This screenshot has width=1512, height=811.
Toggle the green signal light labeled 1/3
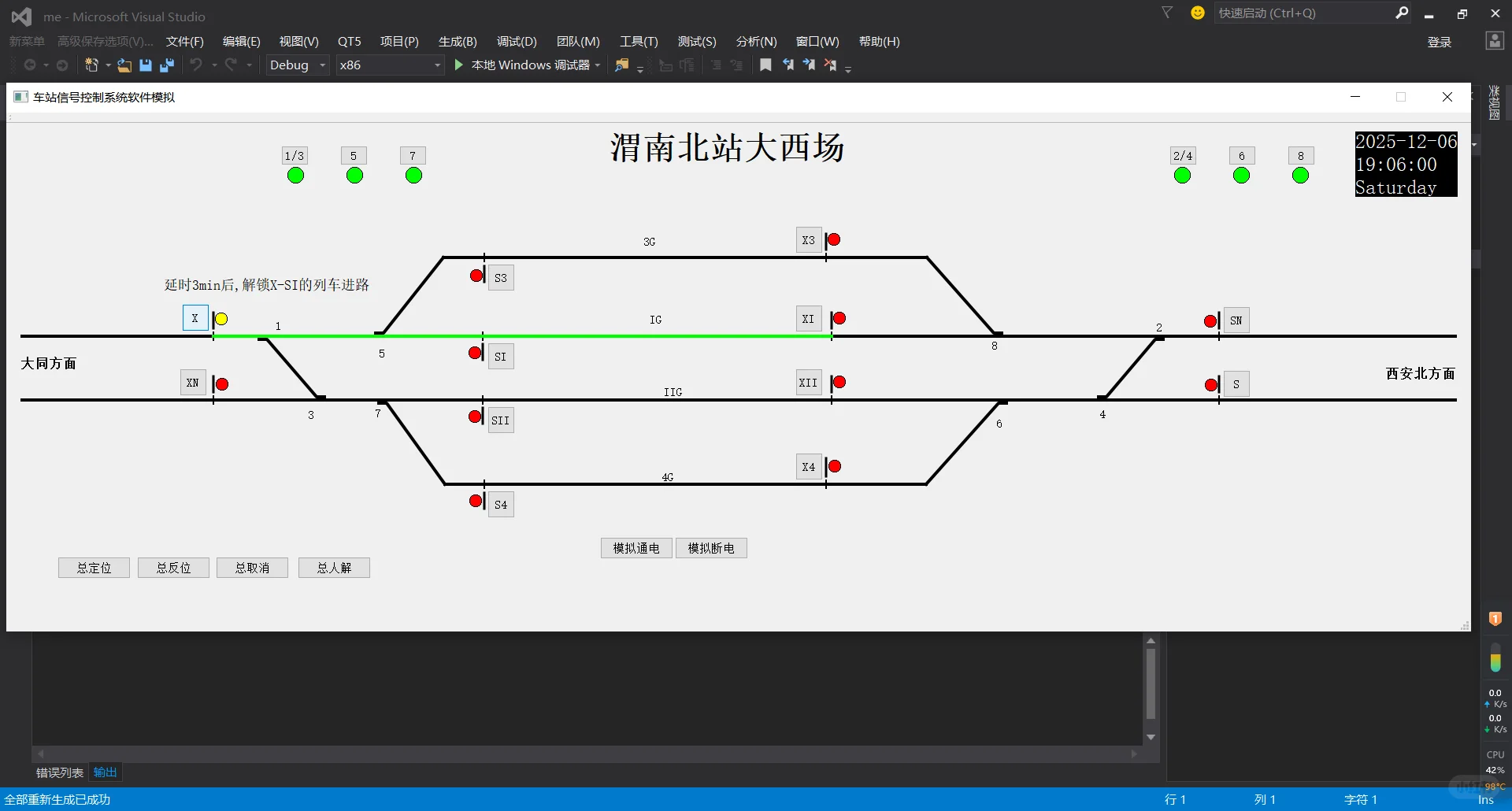point(294,175)
